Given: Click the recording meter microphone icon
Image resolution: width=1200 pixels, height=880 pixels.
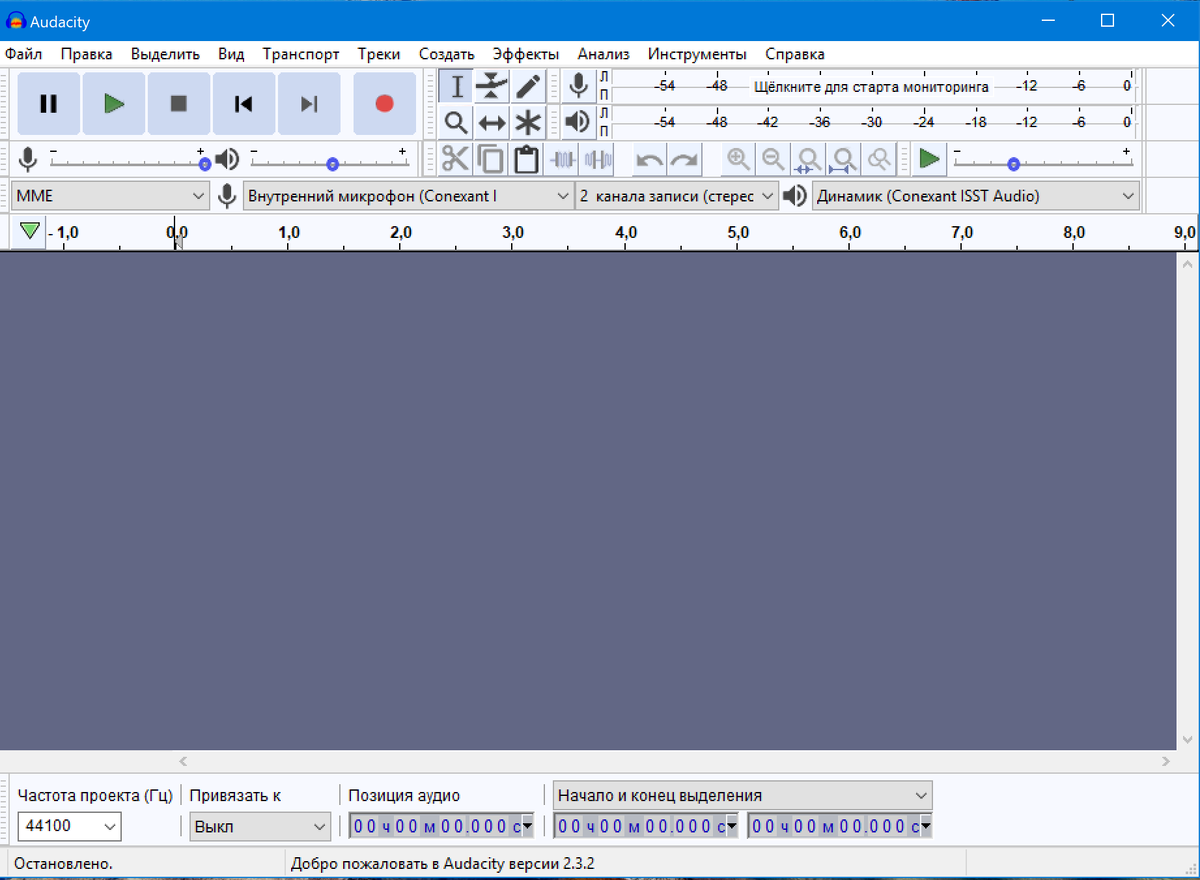Looking at the screenshot, I should point(578,87).
